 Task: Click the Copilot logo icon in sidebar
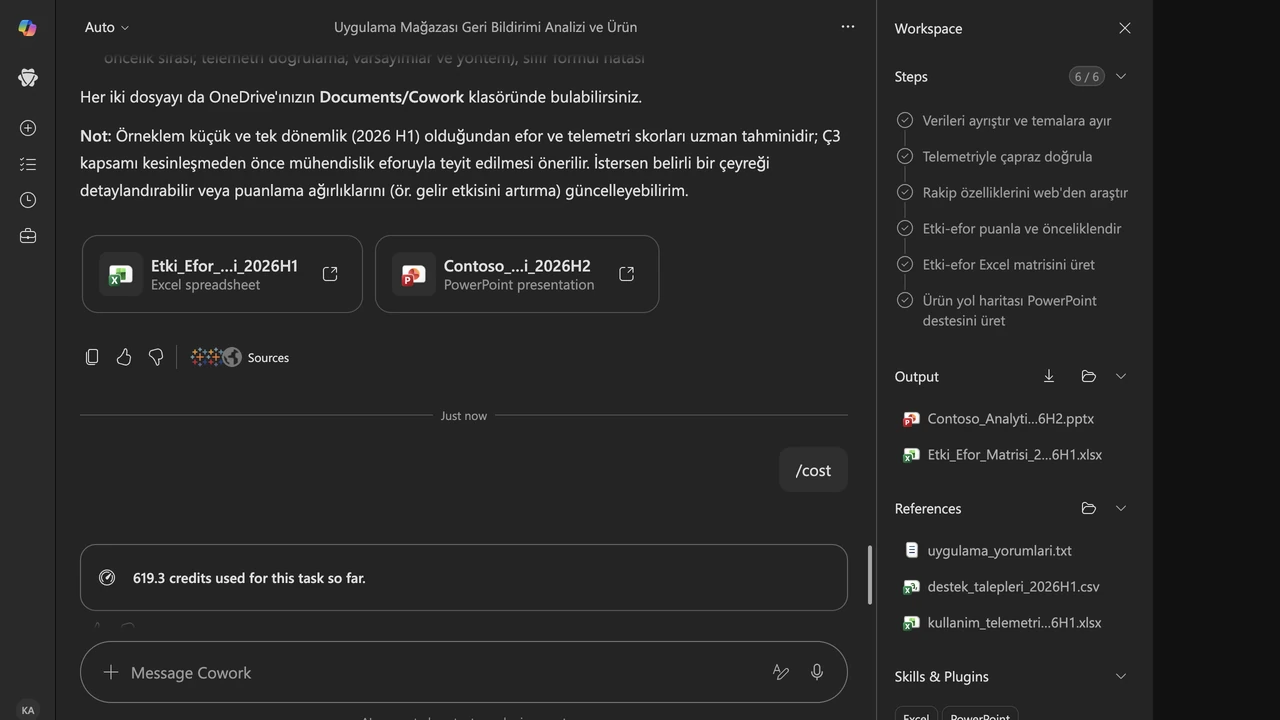point(28,28)
